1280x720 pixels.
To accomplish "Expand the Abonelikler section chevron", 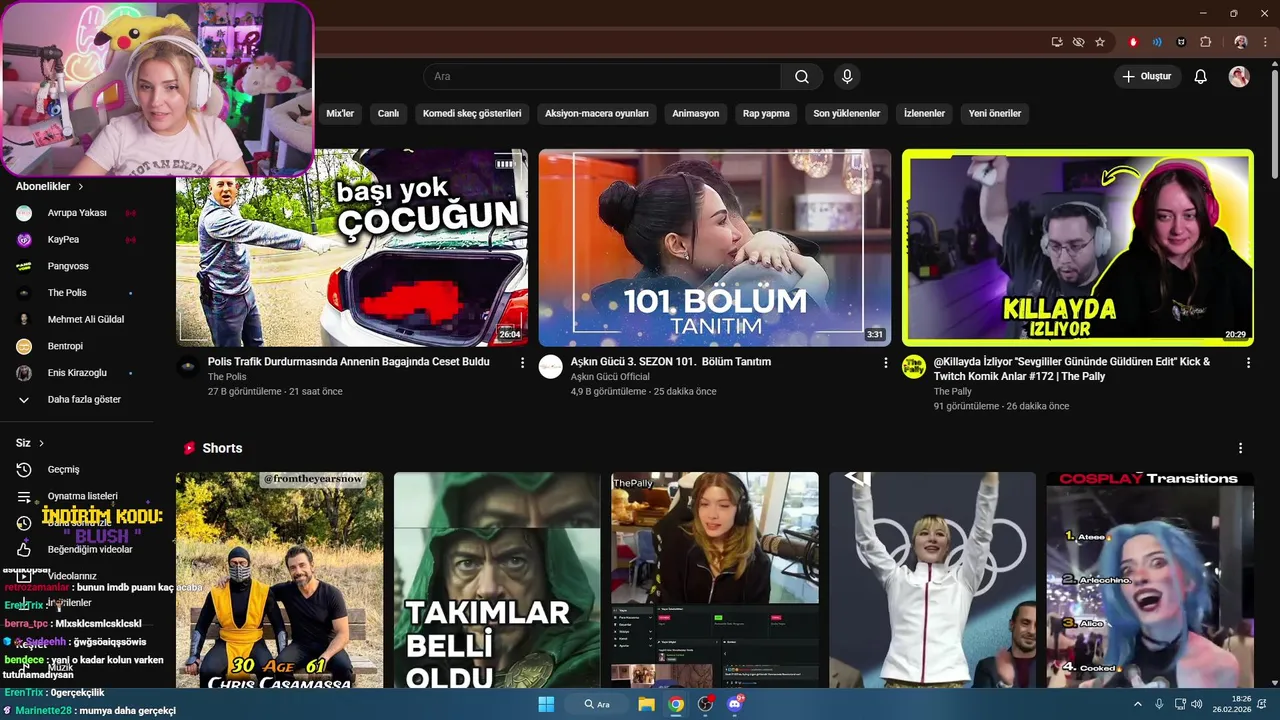I will click(x=81, y=187).
